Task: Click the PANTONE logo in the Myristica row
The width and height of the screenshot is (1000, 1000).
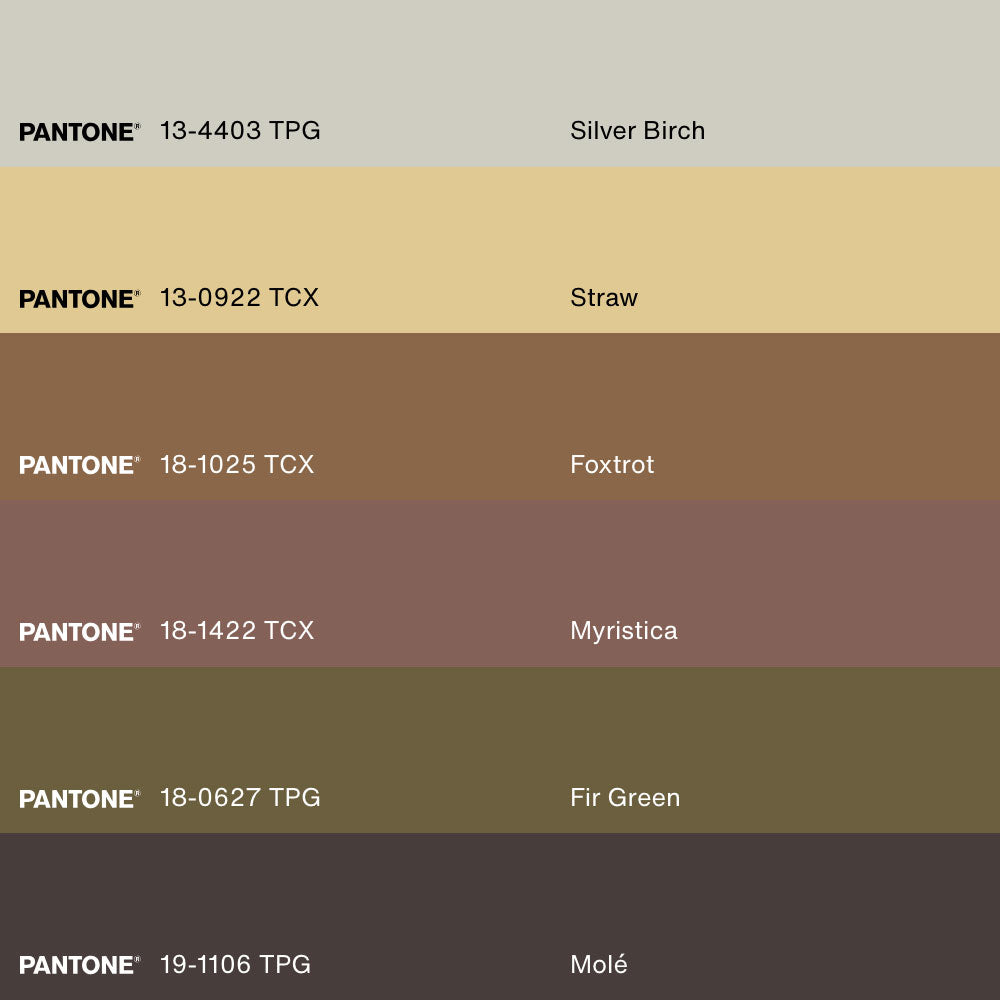Action: (x=79, y=632)
